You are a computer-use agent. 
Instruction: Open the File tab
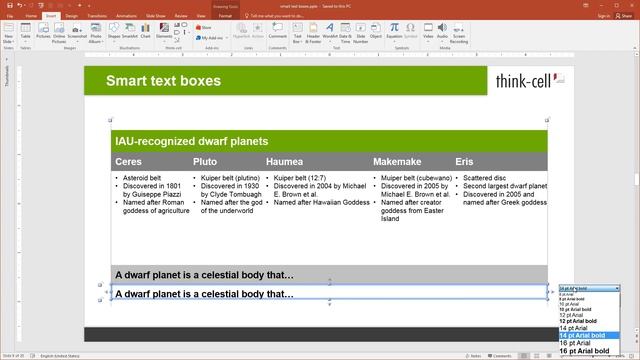(10, 16)
